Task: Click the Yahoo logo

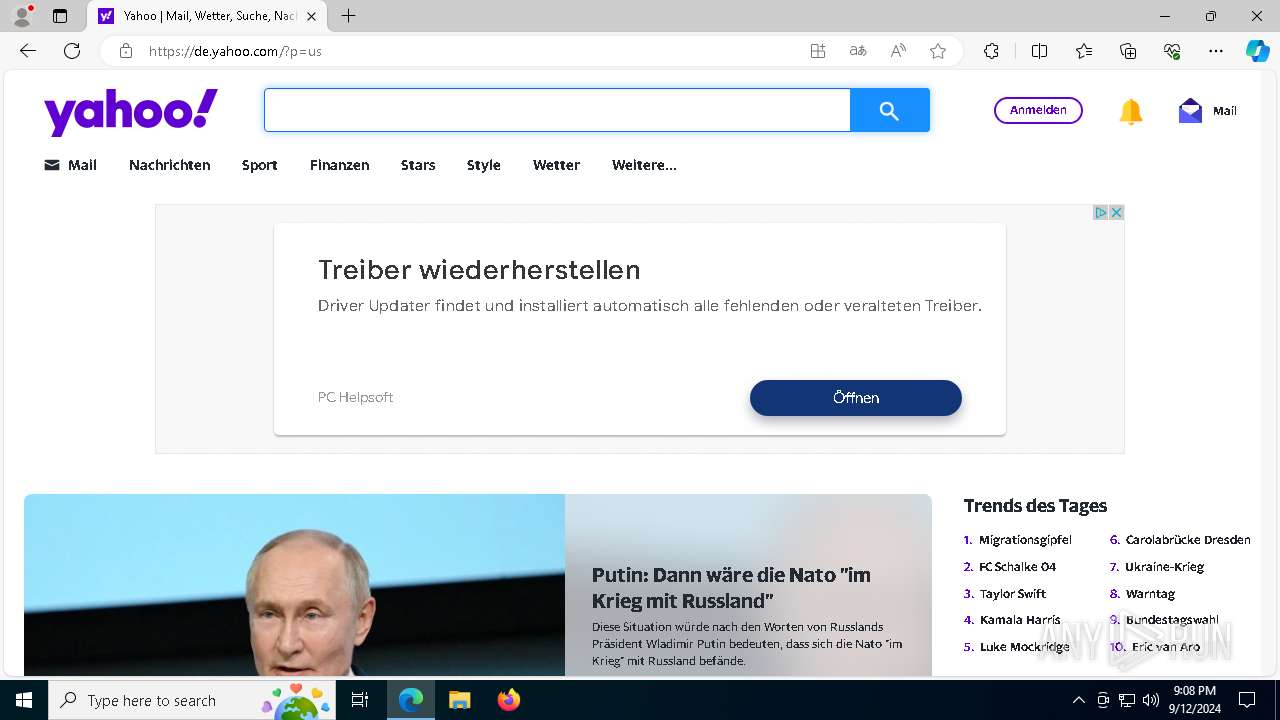Action: point(131,111)
